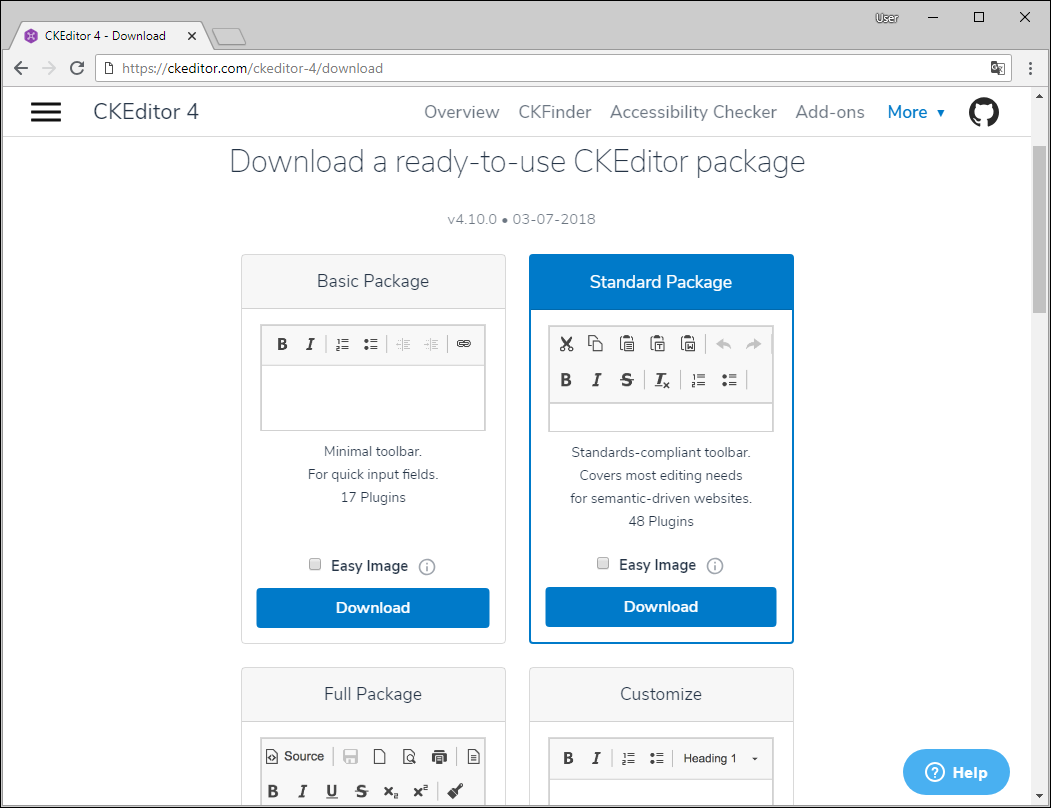The width and height of the screenshot is (1051, 808).
Task: Open the hamburger navigation menu
Action: [x=46, y=112]
